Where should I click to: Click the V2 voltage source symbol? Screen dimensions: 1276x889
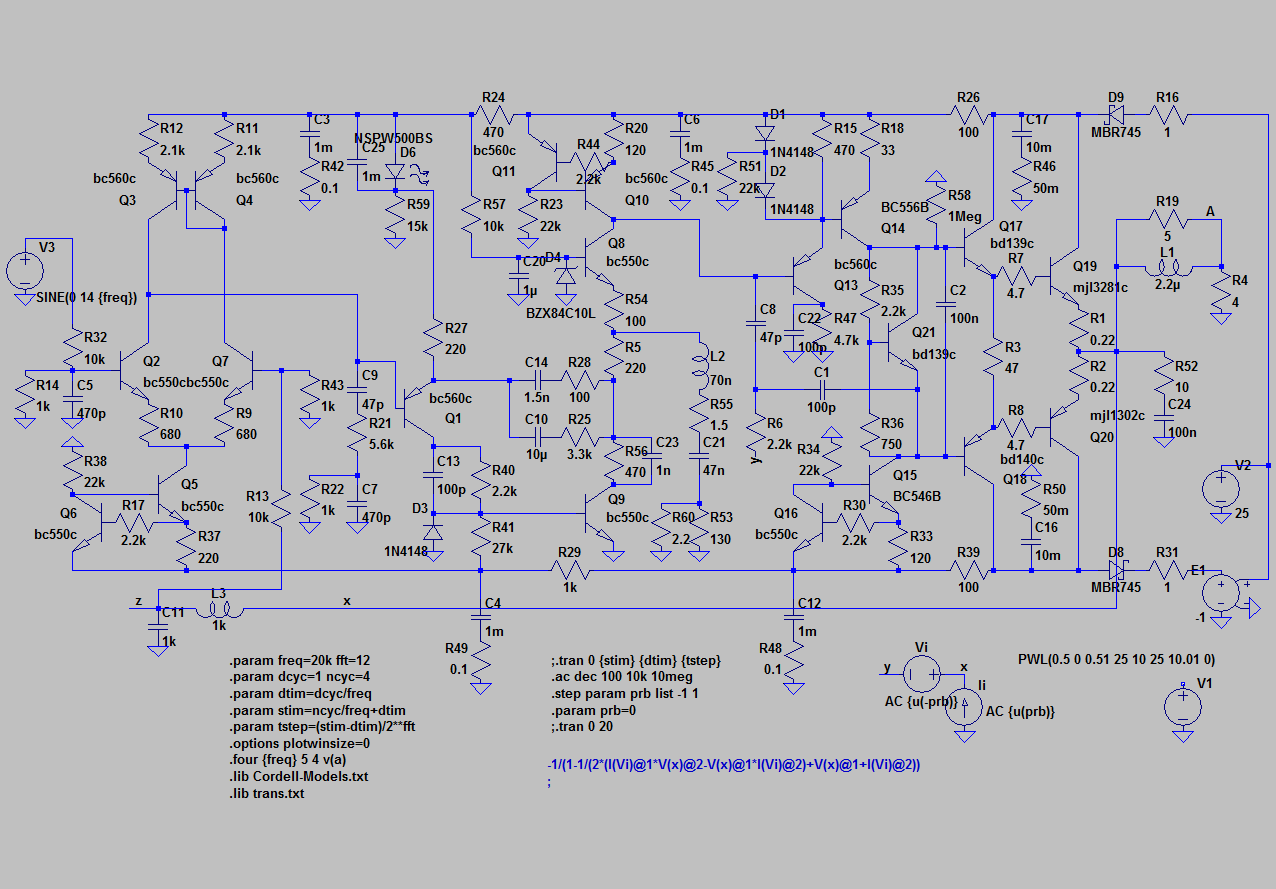click(x=1220, y=488)
